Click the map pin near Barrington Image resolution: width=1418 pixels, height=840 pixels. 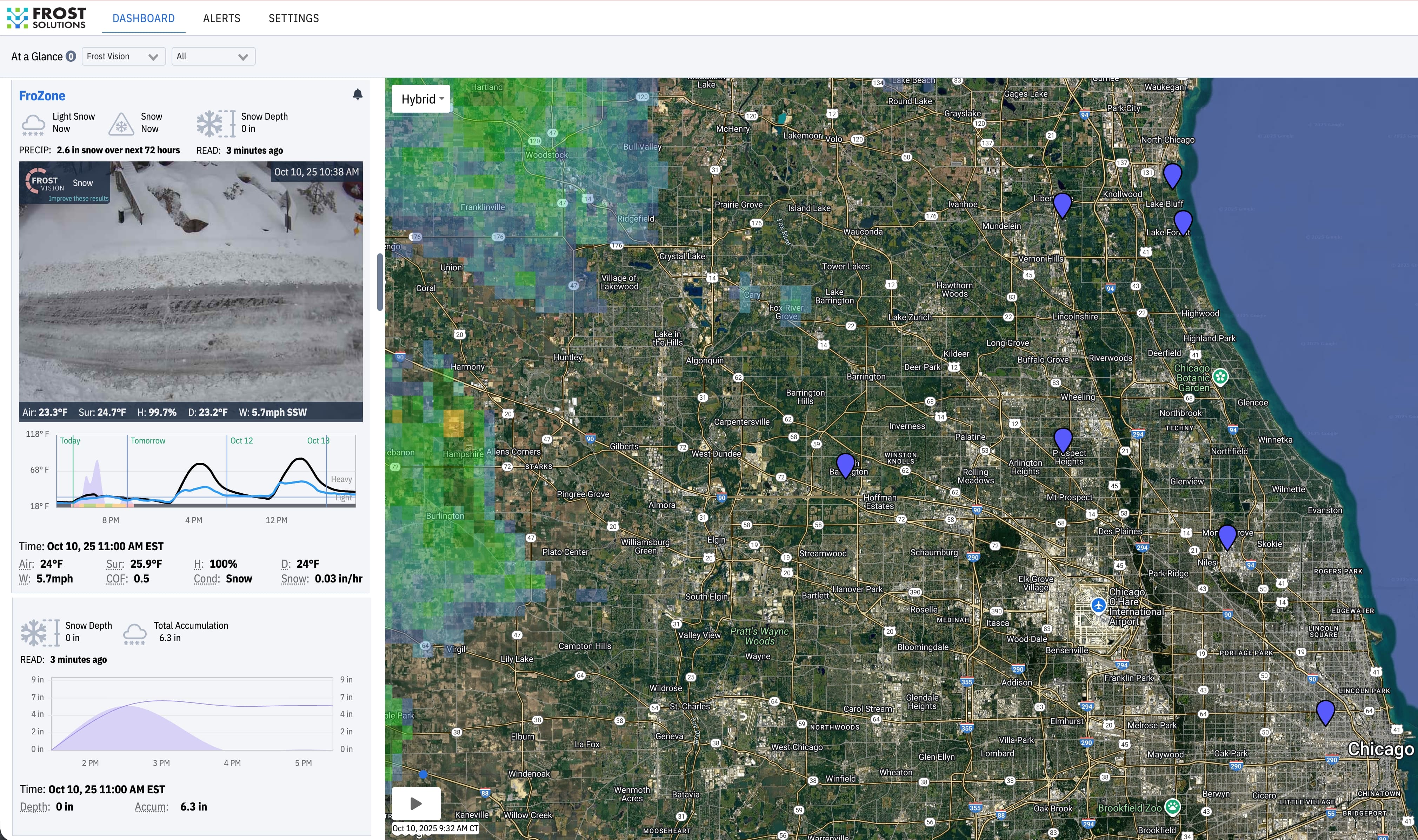pos(845,464)
